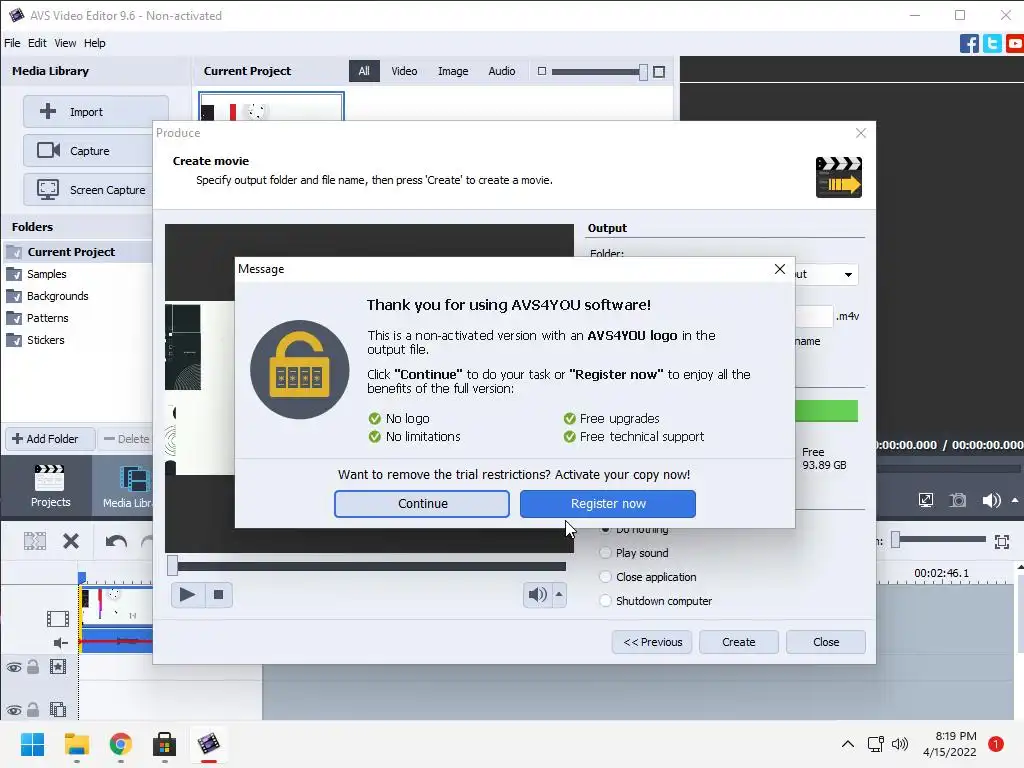Click Register now in the Message dialog
This screenshot has height=768, width=1024.
pos(608,504)
